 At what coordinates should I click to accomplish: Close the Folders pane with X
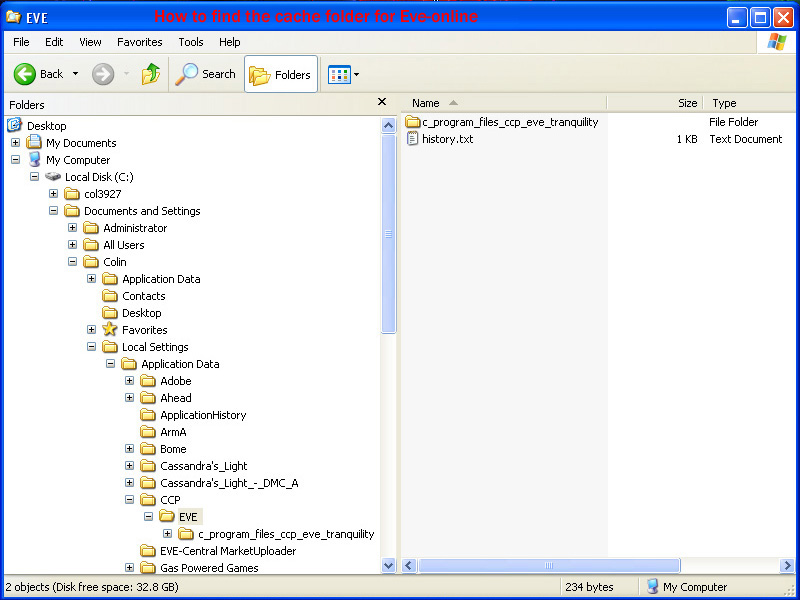pyautogui.click(x=382, y=102)
